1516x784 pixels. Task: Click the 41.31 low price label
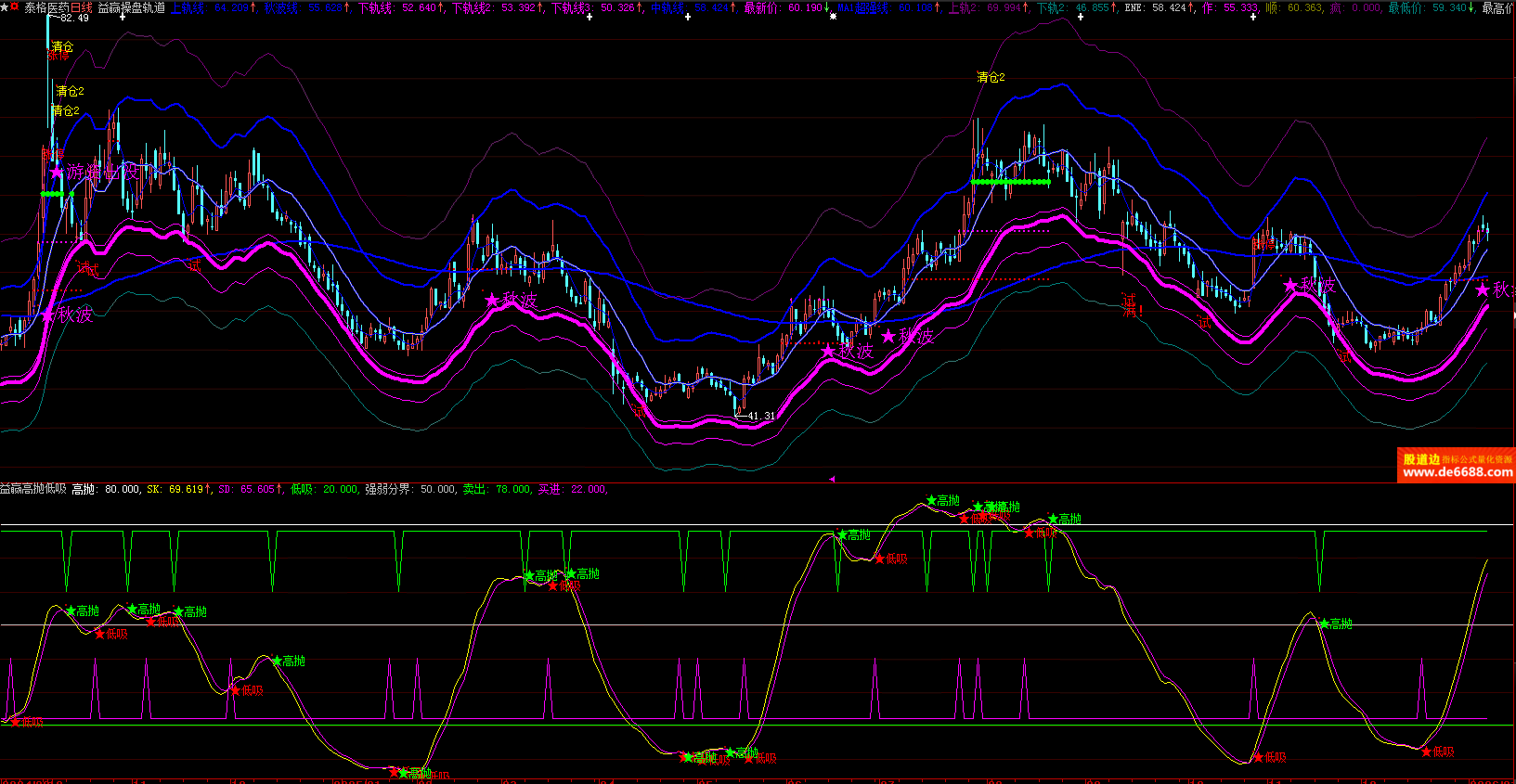(760, 416)
